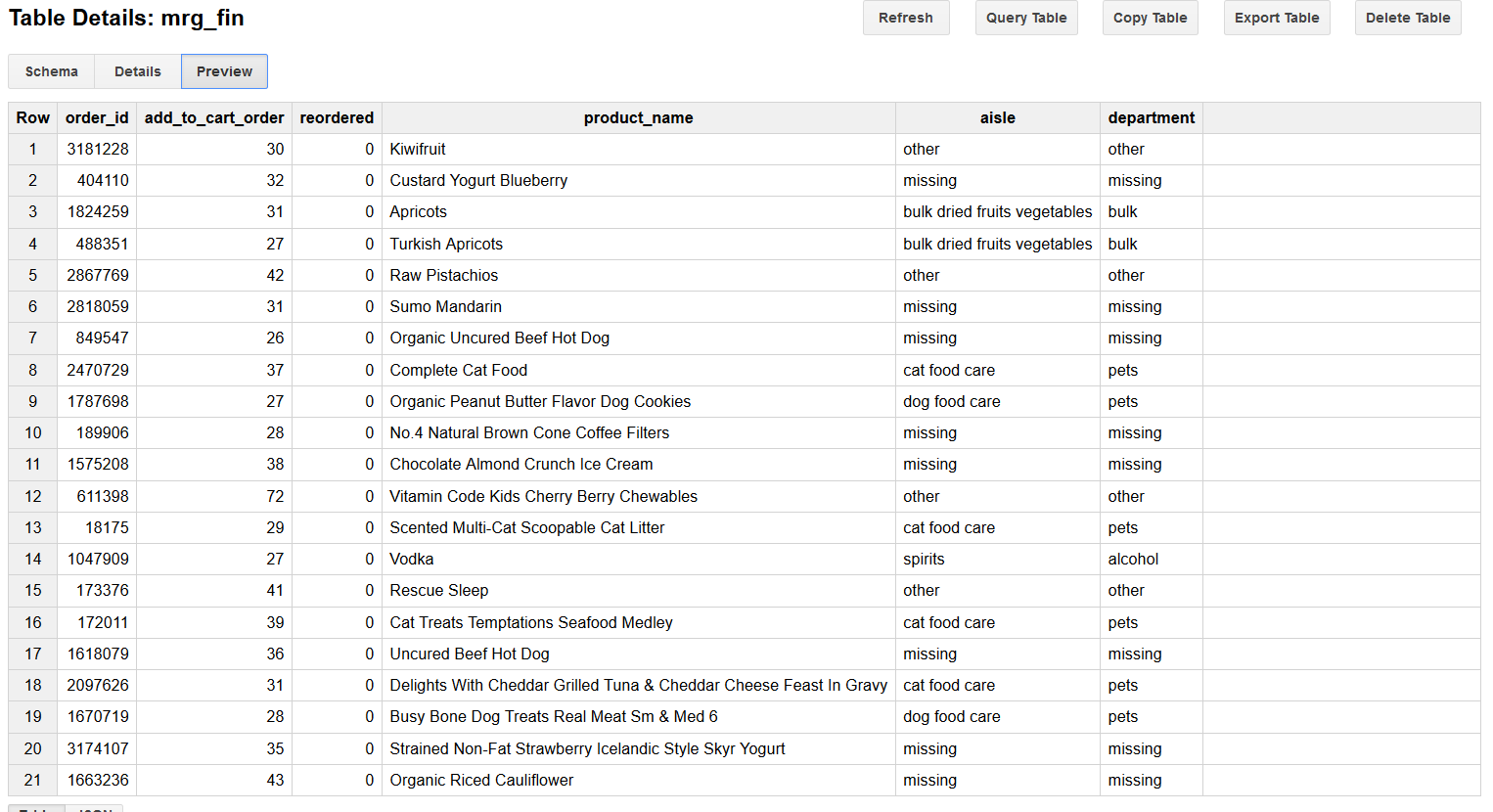Select the Preview tab
Viewport: 1493px width, 812px height.
[x=223, y=71]
